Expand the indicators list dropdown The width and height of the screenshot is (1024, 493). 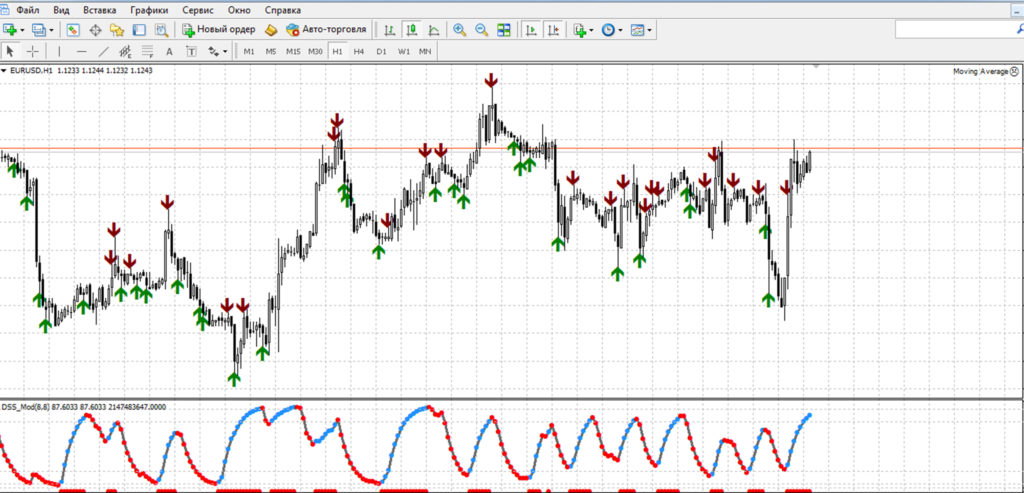[x=592, y=30]
